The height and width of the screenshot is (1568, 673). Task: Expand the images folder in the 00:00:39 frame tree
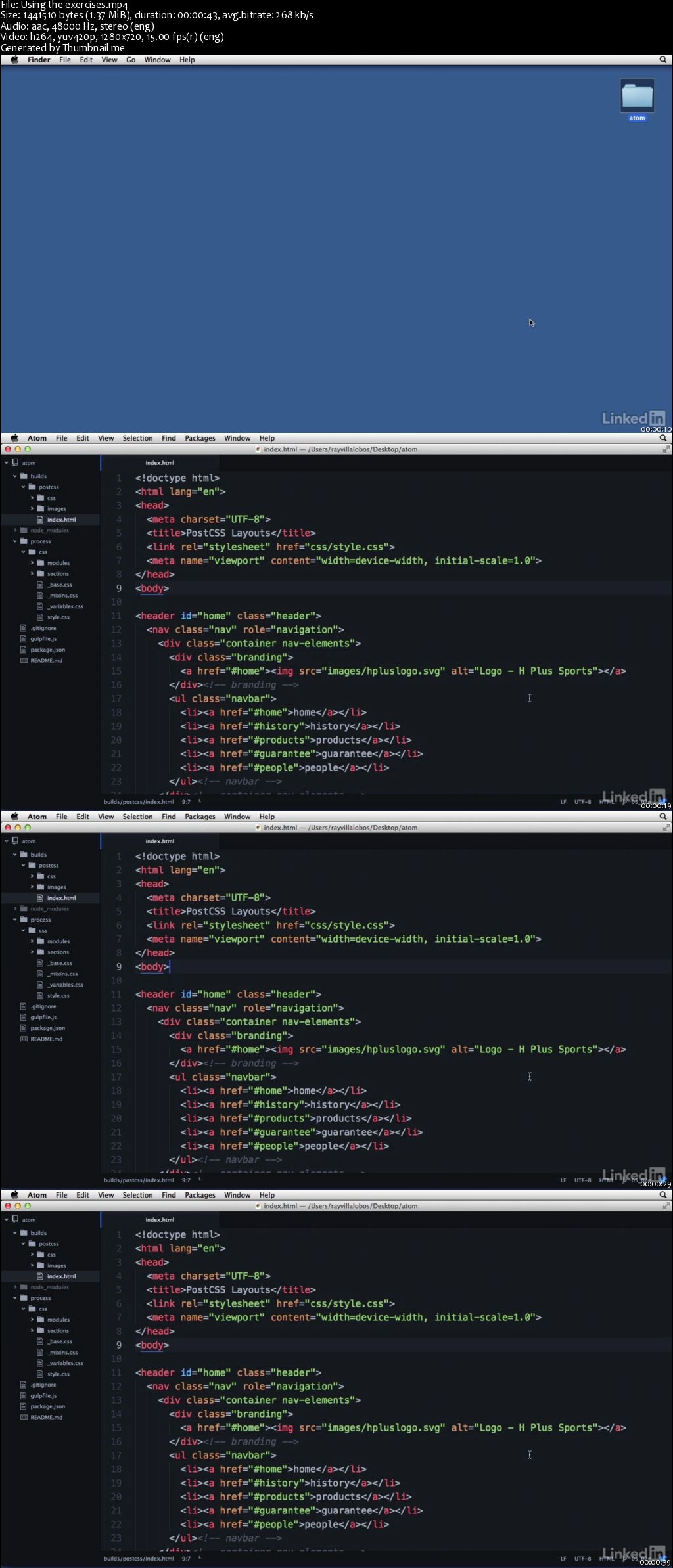32,1266
